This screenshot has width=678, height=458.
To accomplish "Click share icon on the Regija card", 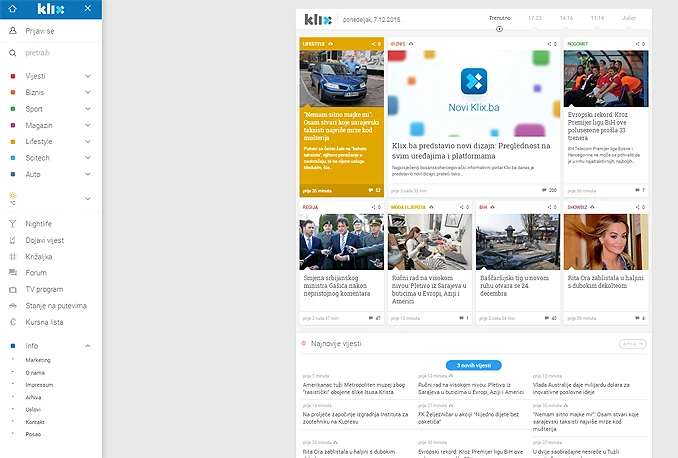I will point(374,207).
